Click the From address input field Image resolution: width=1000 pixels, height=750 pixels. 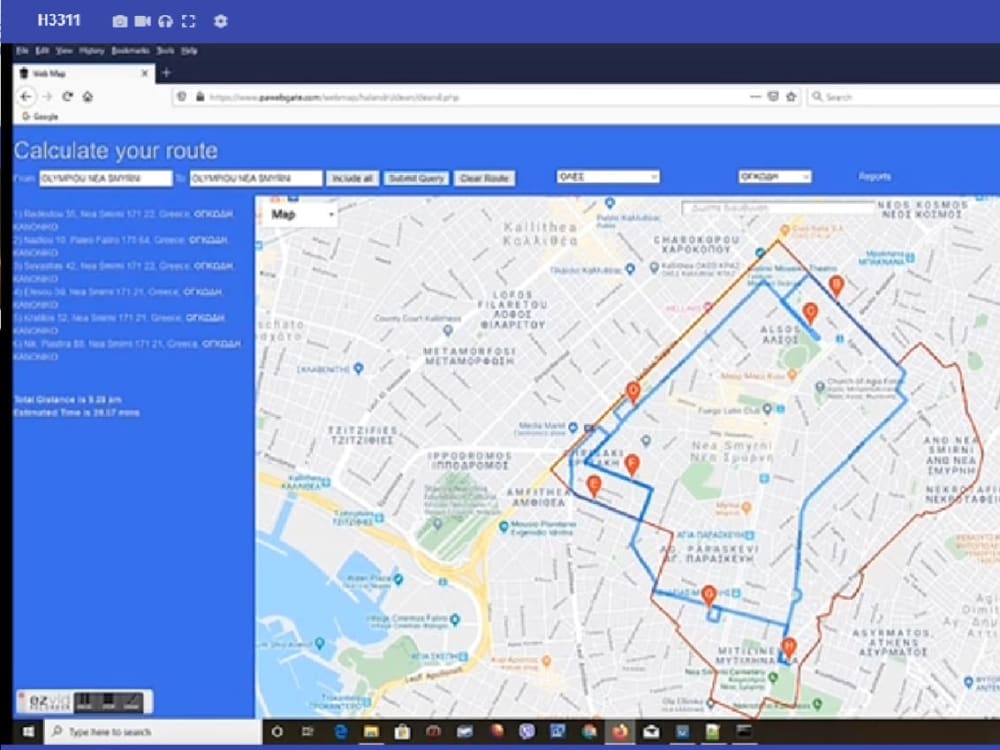pyautogui.click(x=106, y=179)
